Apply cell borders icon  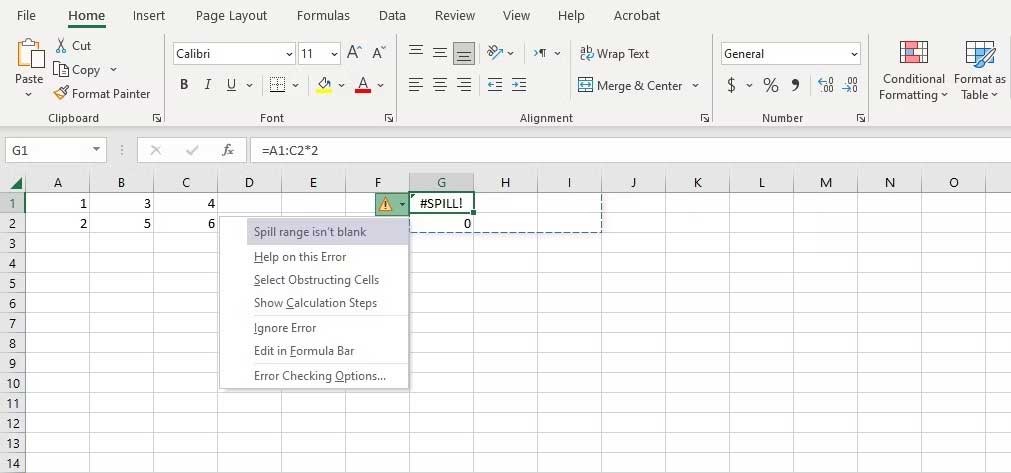coord(277,85)
